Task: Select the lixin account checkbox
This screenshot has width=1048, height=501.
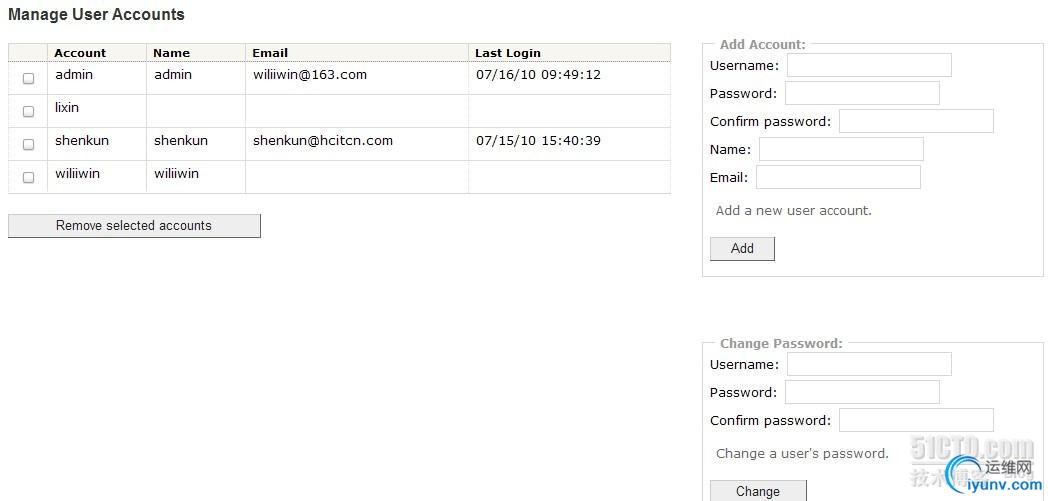Action: click(28, 112)
